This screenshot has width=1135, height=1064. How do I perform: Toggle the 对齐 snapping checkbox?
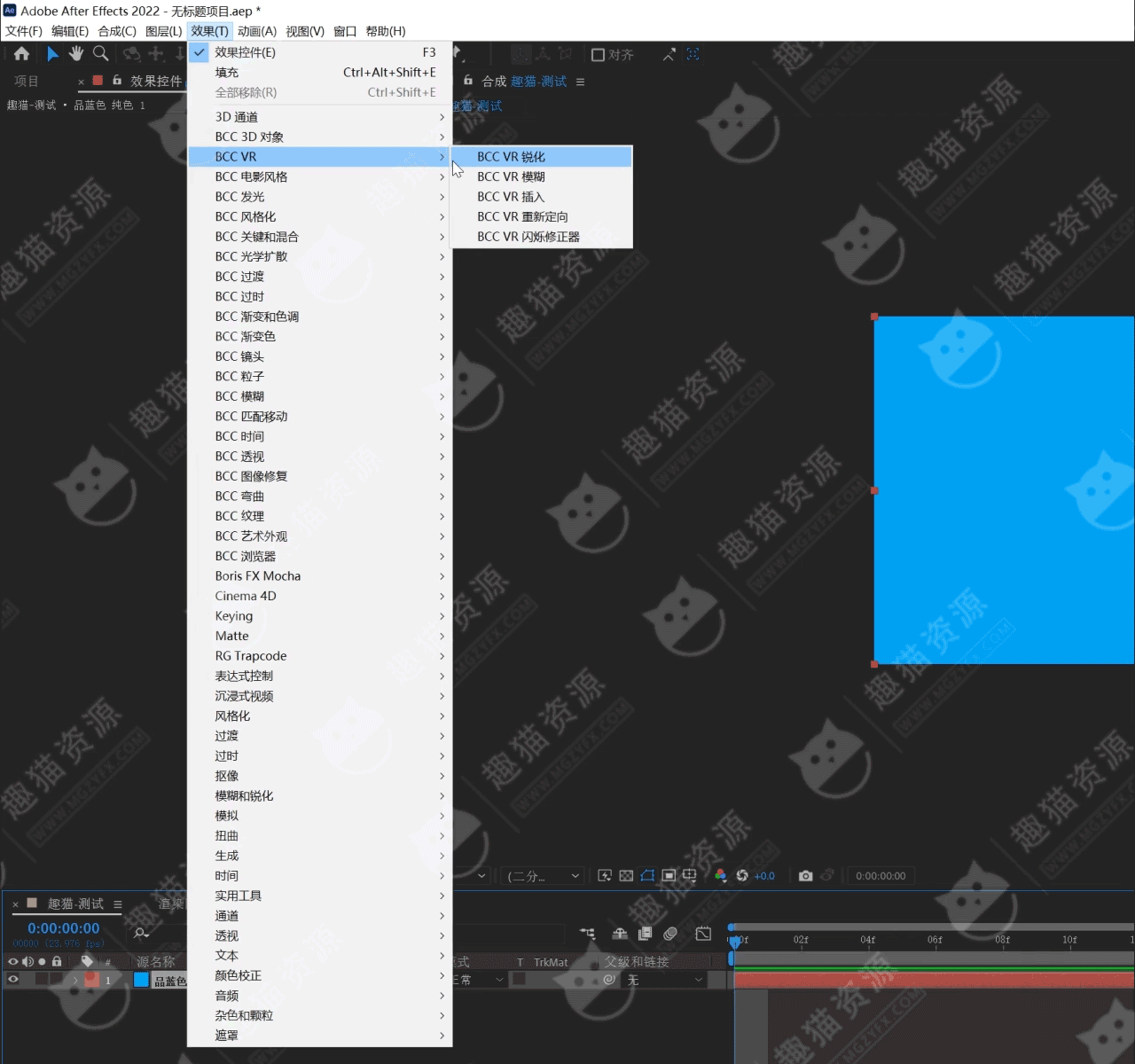pos(598,55)
